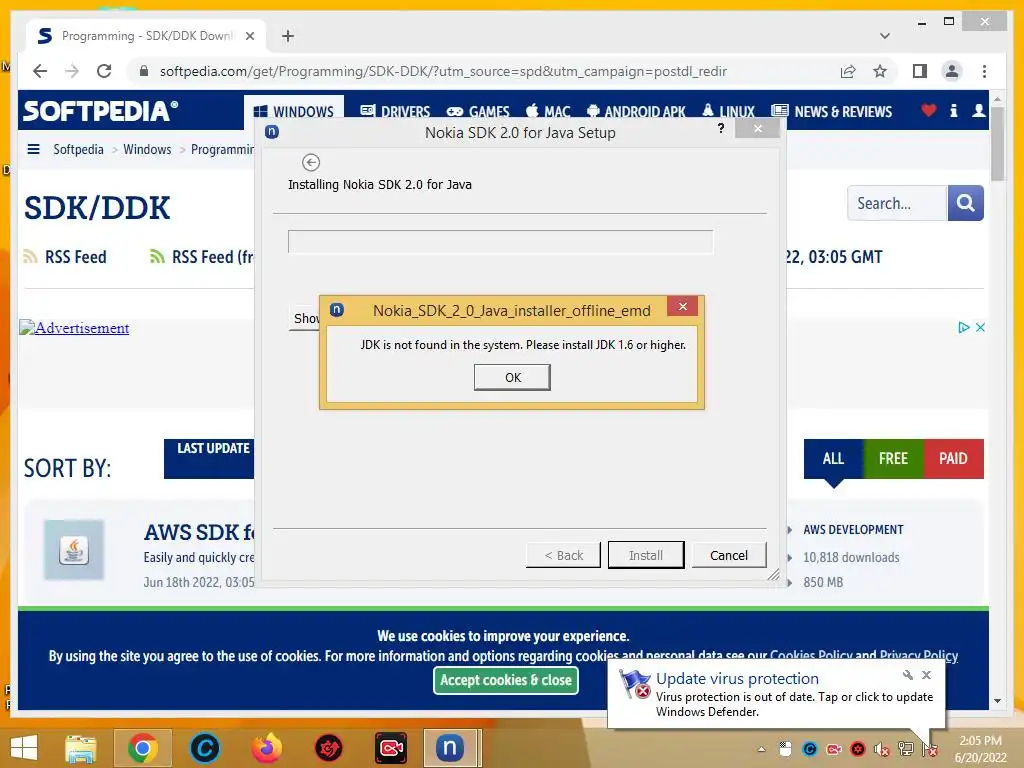Open Firefox from the taskbar
Screen dimensions: 1024x768
(x=267, y=748)
